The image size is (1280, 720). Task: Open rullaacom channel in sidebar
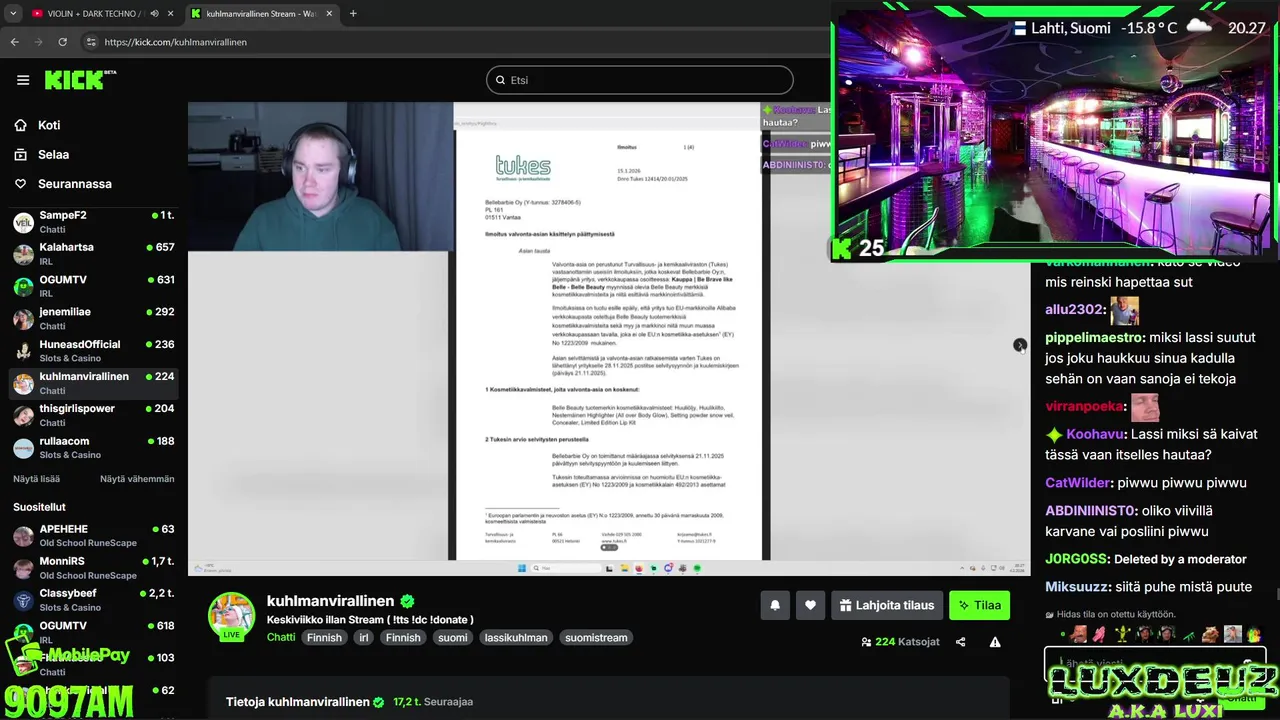pos(94,447)
